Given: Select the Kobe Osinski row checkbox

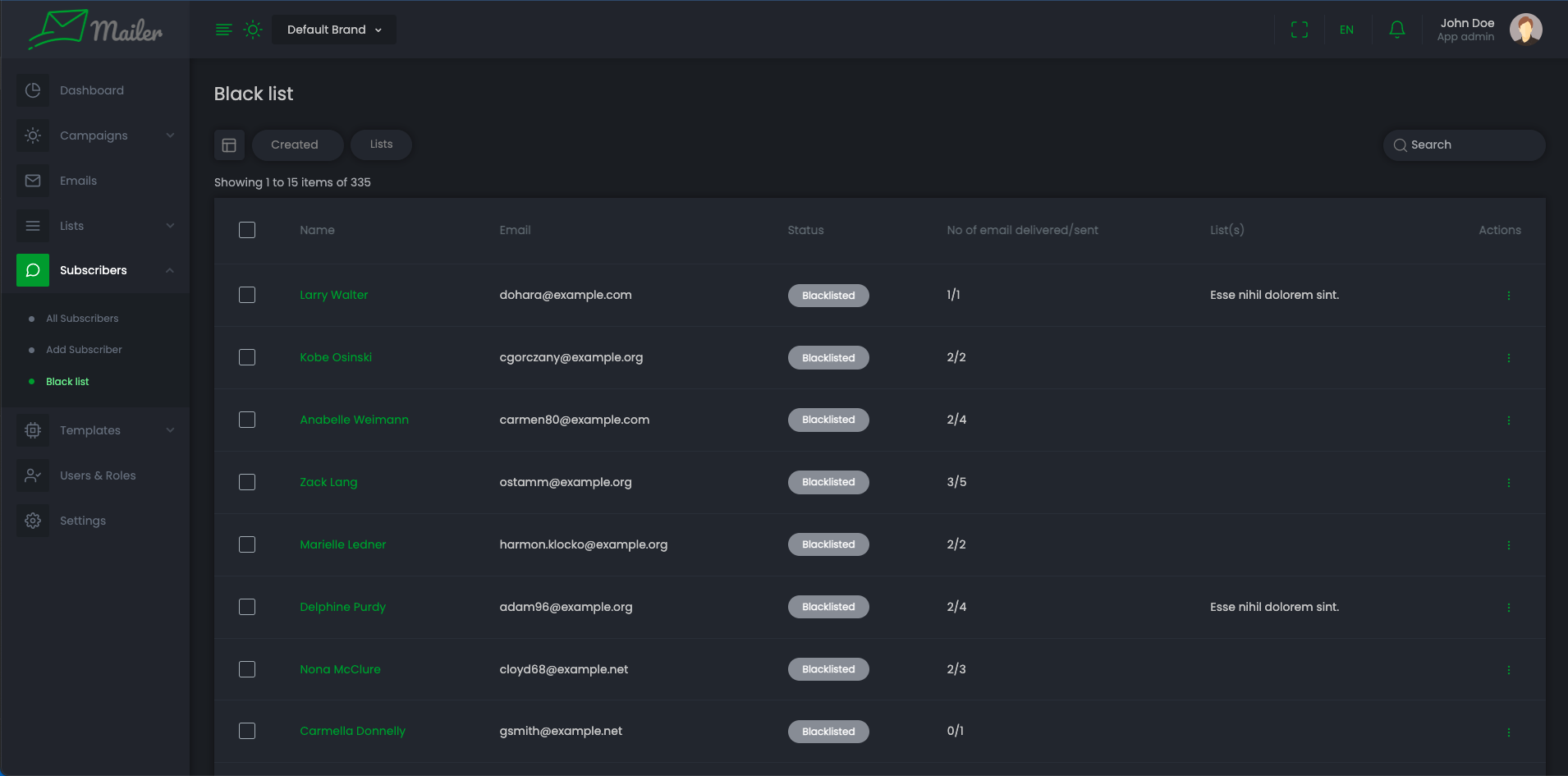Looking at the screenshot, I should coord(247,357).
